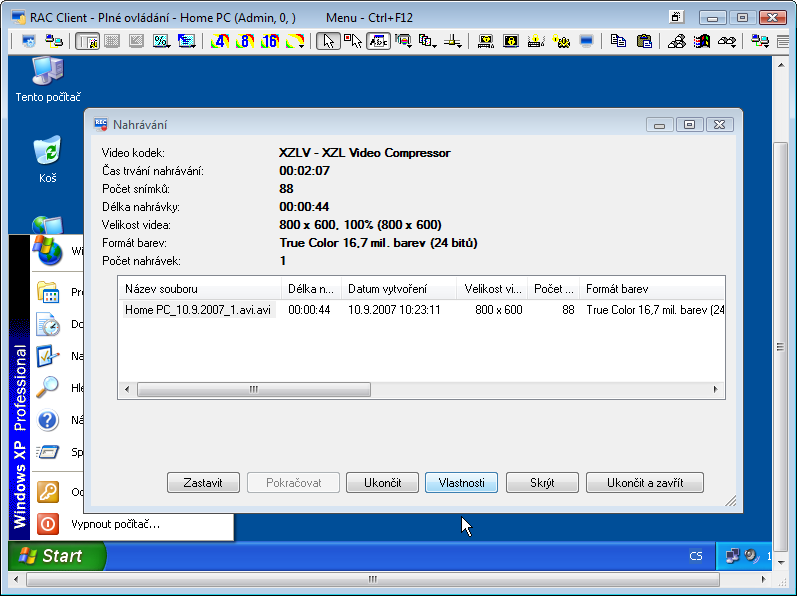Toggle the mouse pointer control button
Viewport: 797px width, 596px height.
(328, 41)
